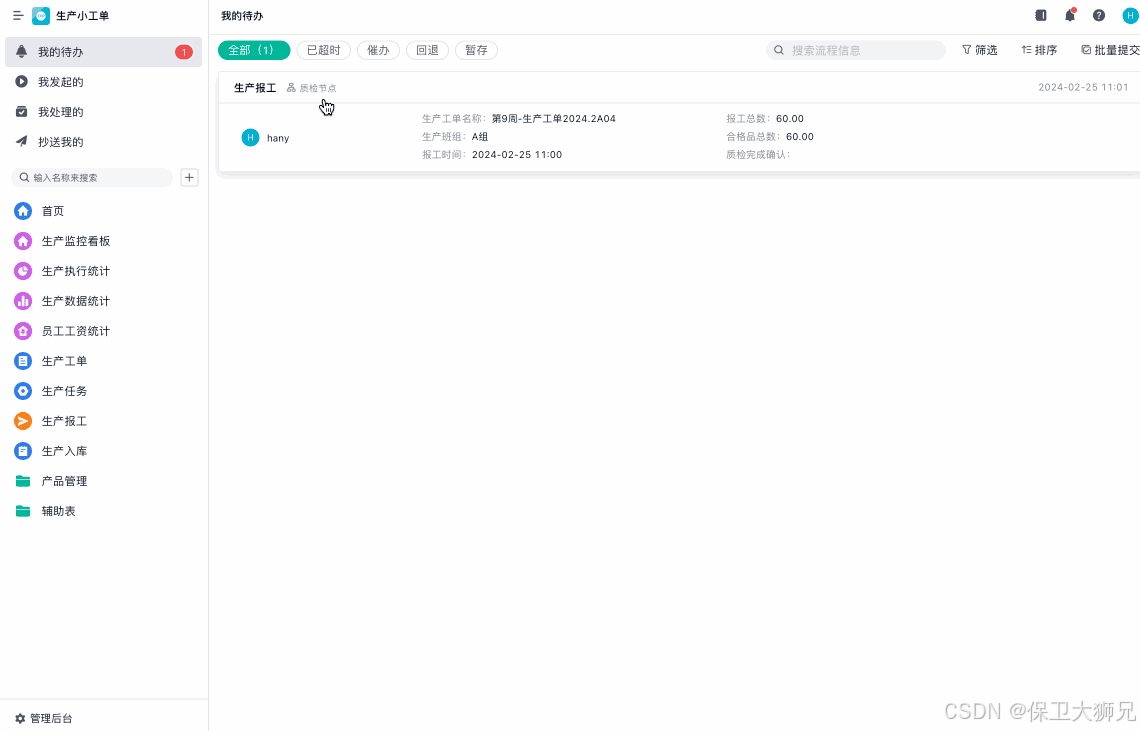
Task: Open the 排序 sort options
Action: click(x=1039, y=50)
